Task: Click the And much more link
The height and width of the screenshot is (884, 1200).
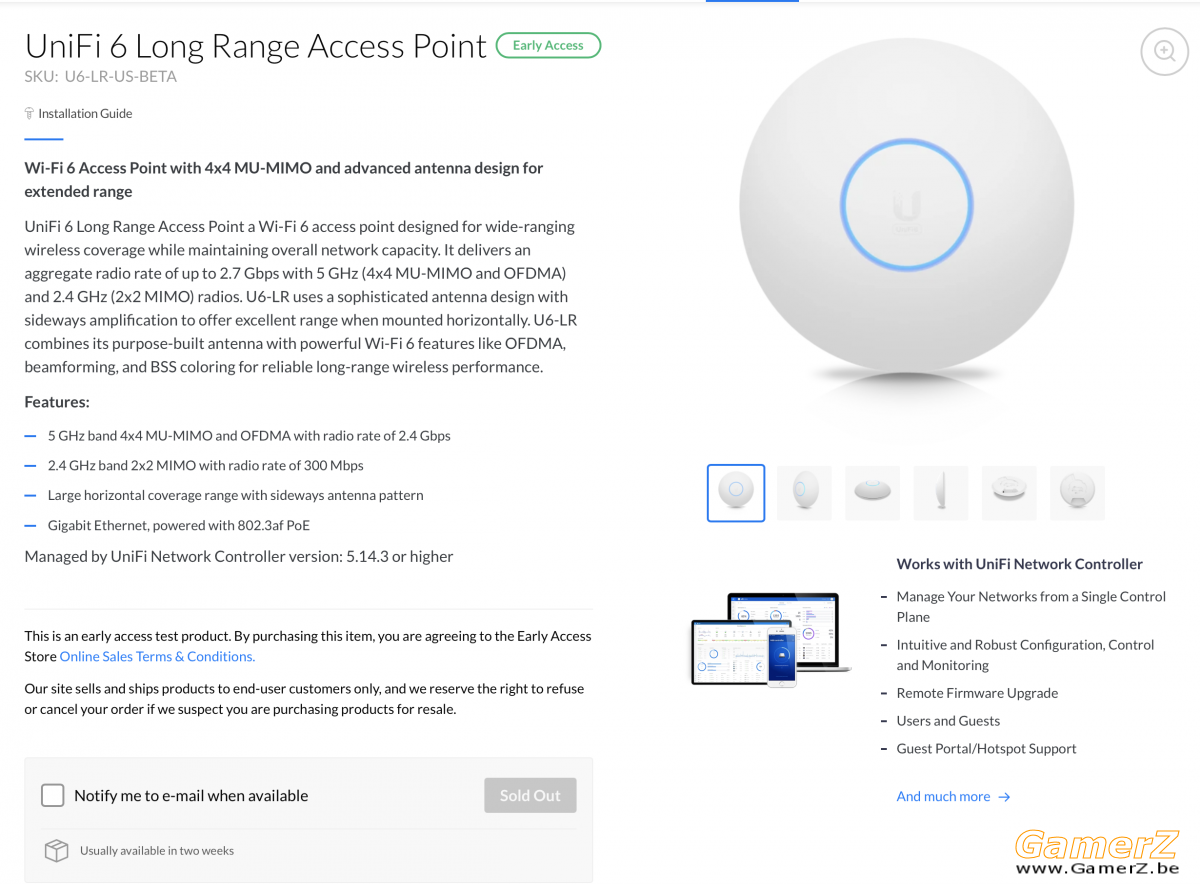Action: [943, 797]
